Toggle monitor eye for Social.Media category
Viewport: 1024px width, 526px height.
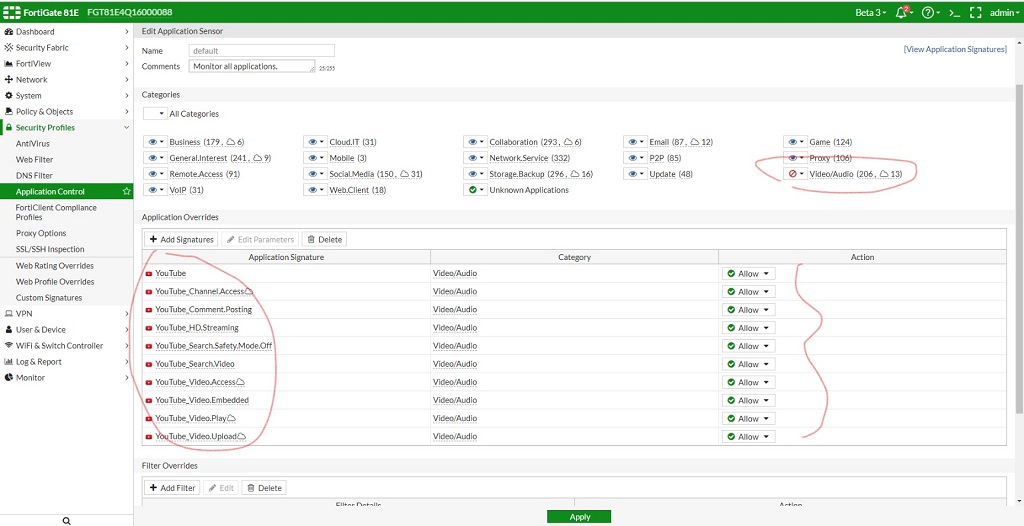coord(315,174)
